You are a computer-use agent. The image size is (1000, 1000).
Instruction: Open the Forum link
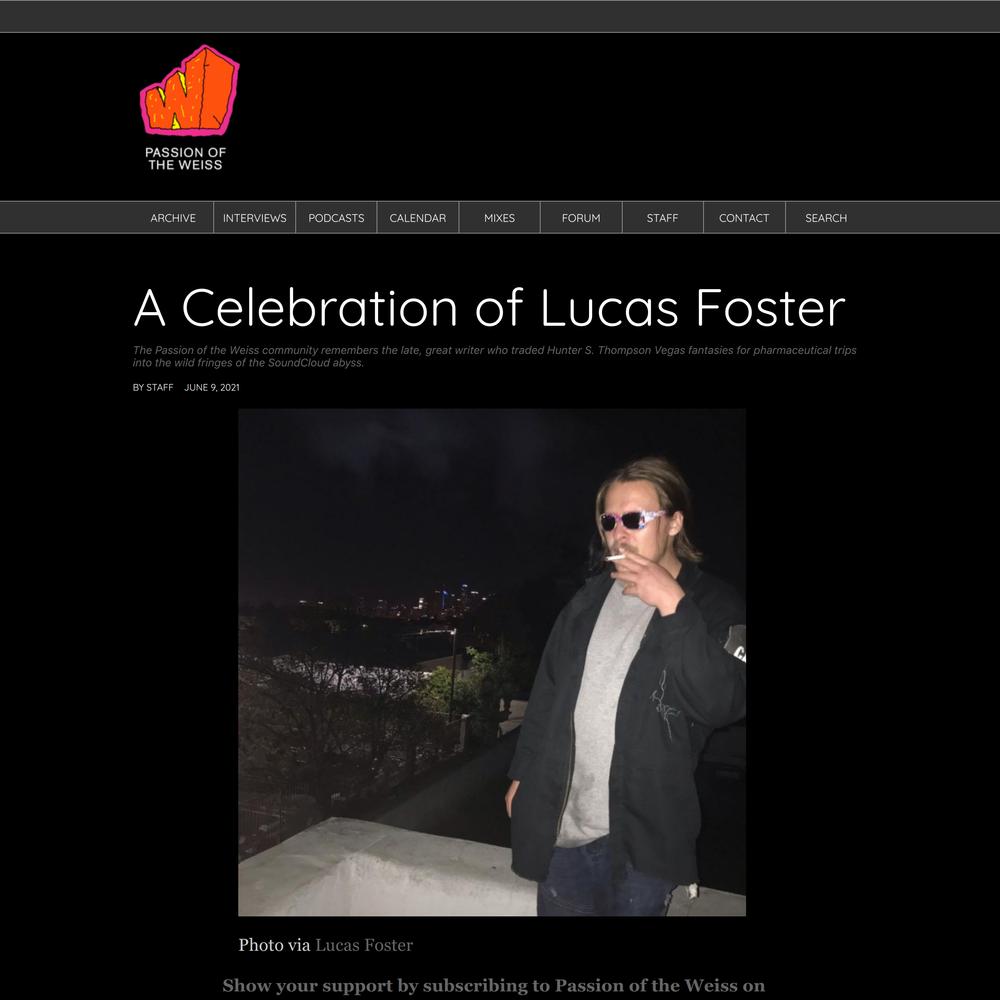tap(581, 218)
